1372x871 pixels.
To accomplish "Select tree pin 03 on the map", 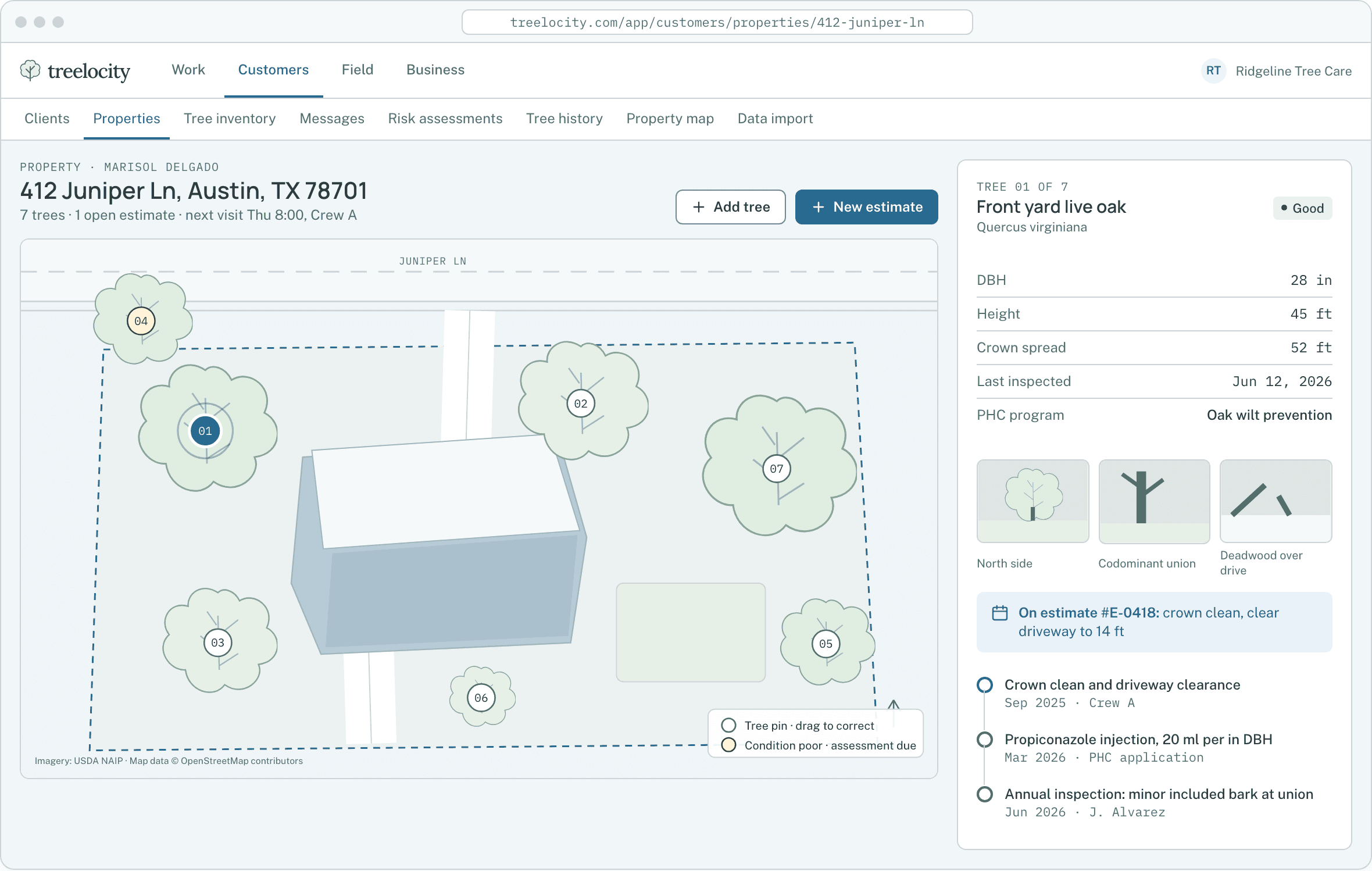I will tap(218, 642).
